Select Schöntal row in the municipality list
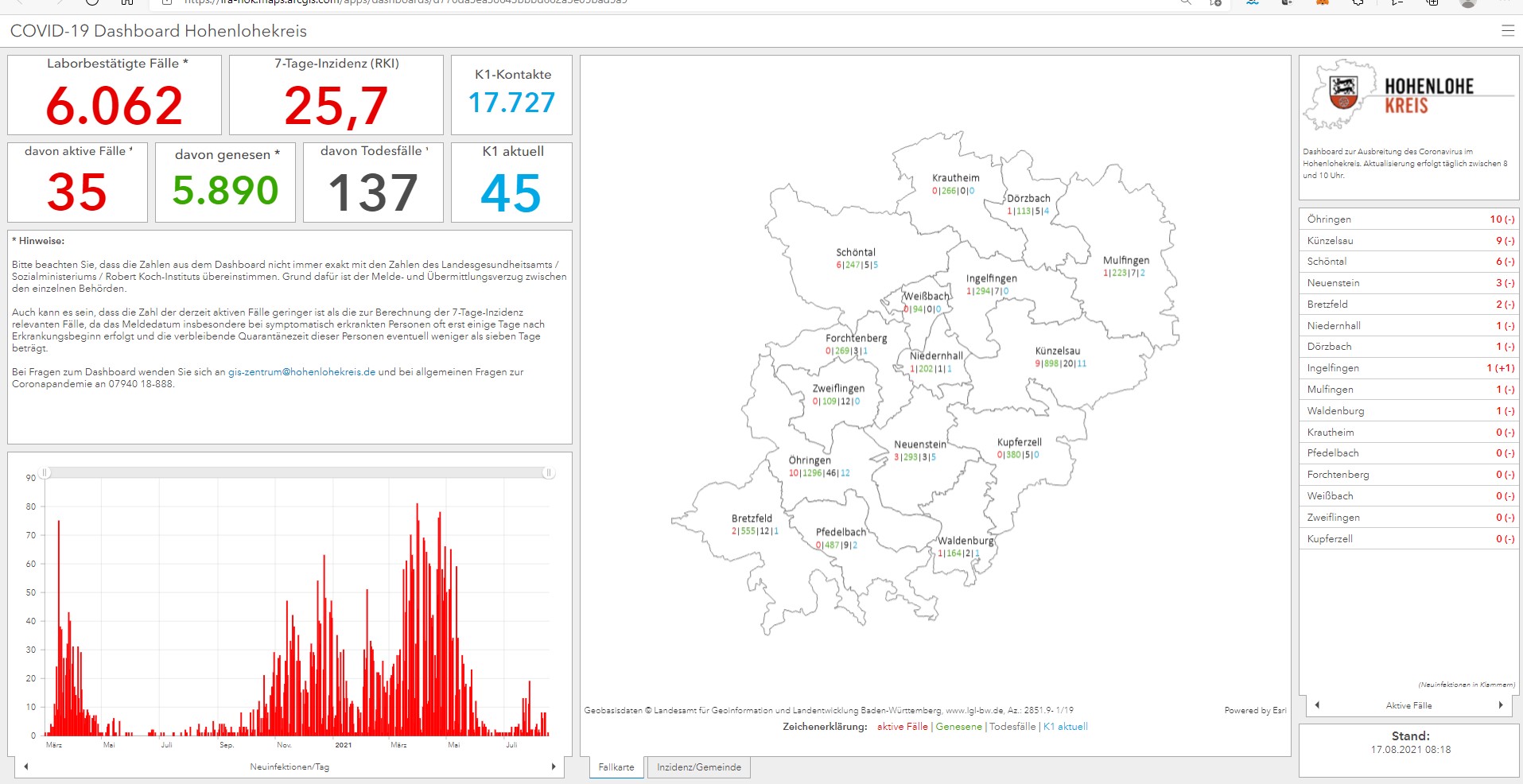 click(x=1409, y=262)
